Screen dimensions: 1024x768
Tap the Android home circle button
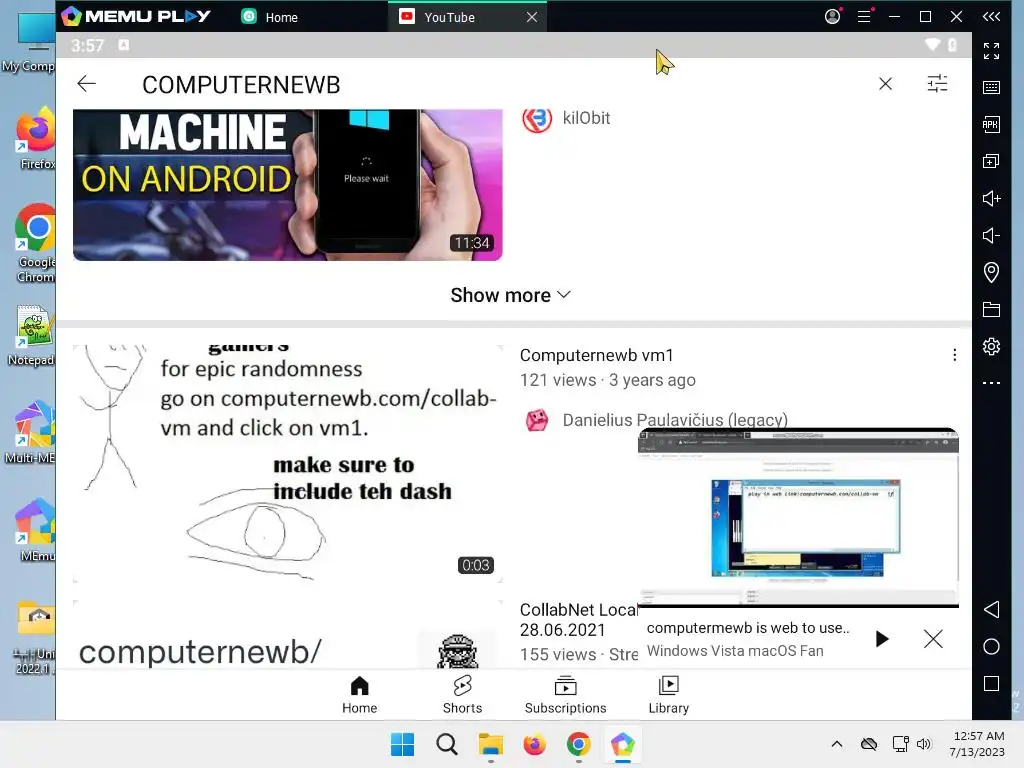(991, 647)
